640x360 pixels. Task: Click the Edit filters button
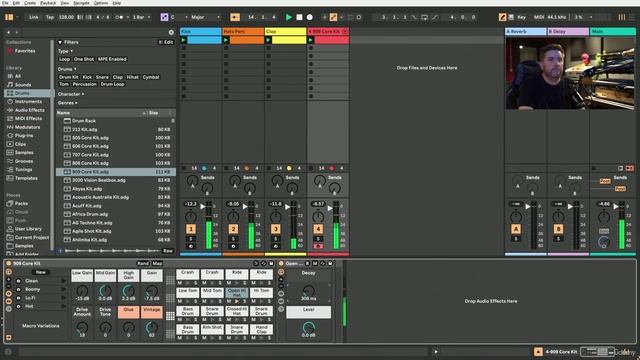pyautogui.click(x=166, y=42)
